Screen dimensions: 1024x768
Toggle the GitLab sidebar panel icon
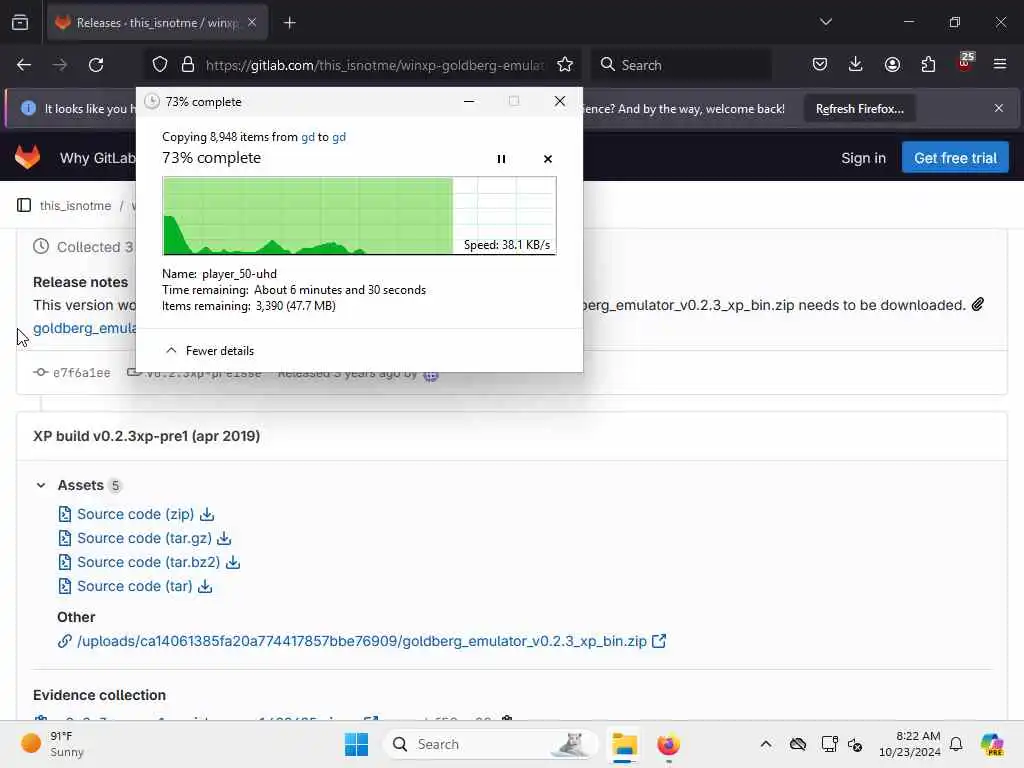24,205
